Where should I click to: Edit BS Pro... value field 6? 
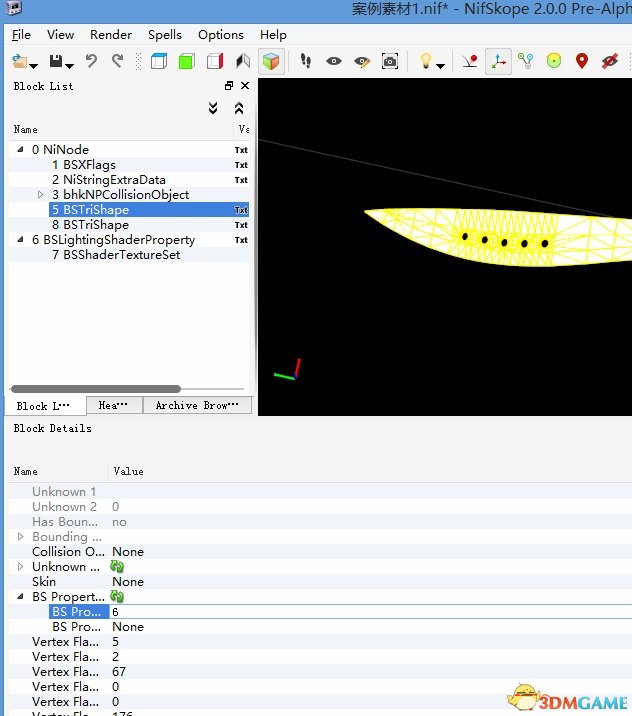pos(371,612)
